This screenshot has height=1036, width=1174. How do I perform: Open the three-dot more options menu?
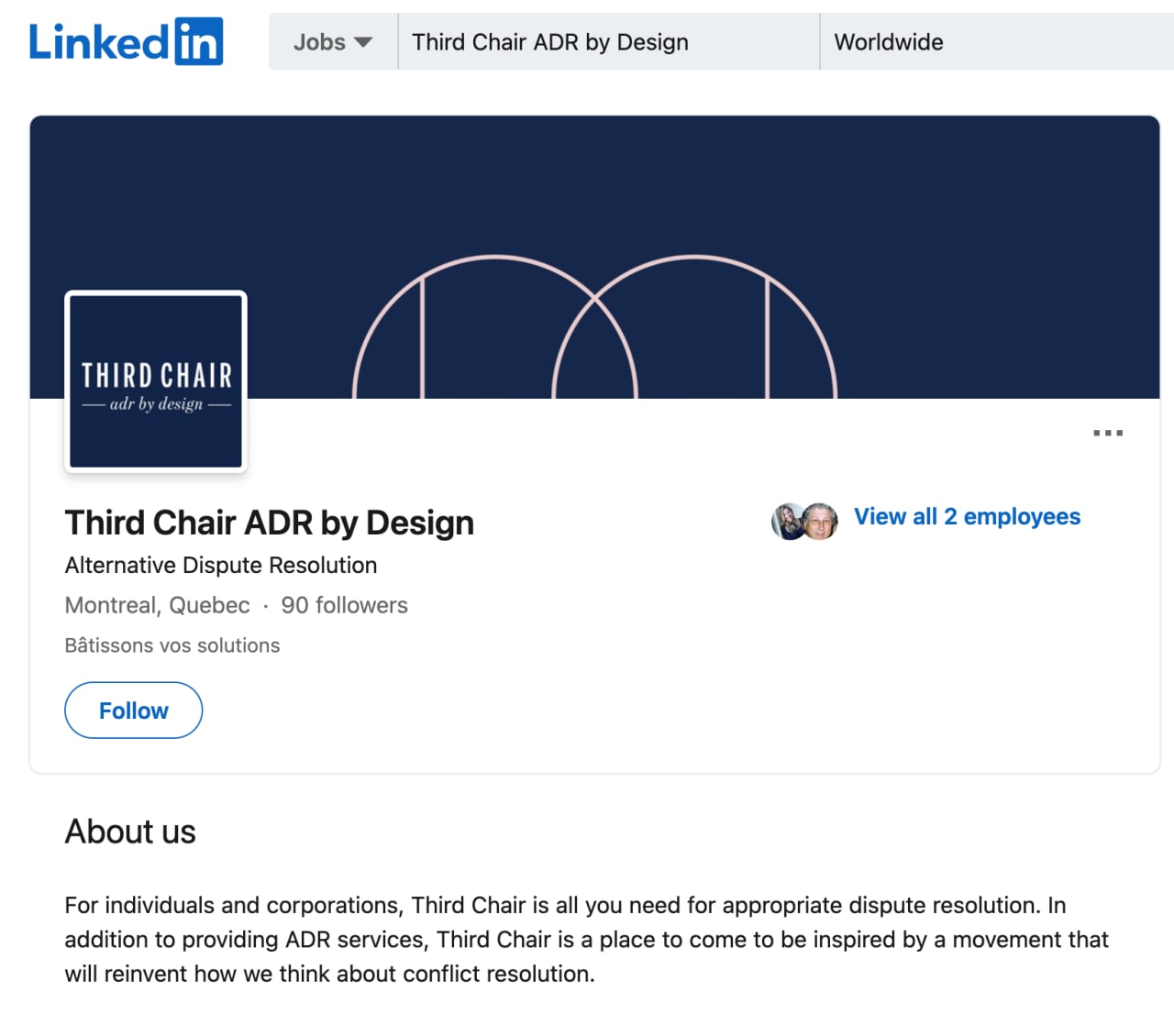pyautogui.click(x=1108, y=433)
